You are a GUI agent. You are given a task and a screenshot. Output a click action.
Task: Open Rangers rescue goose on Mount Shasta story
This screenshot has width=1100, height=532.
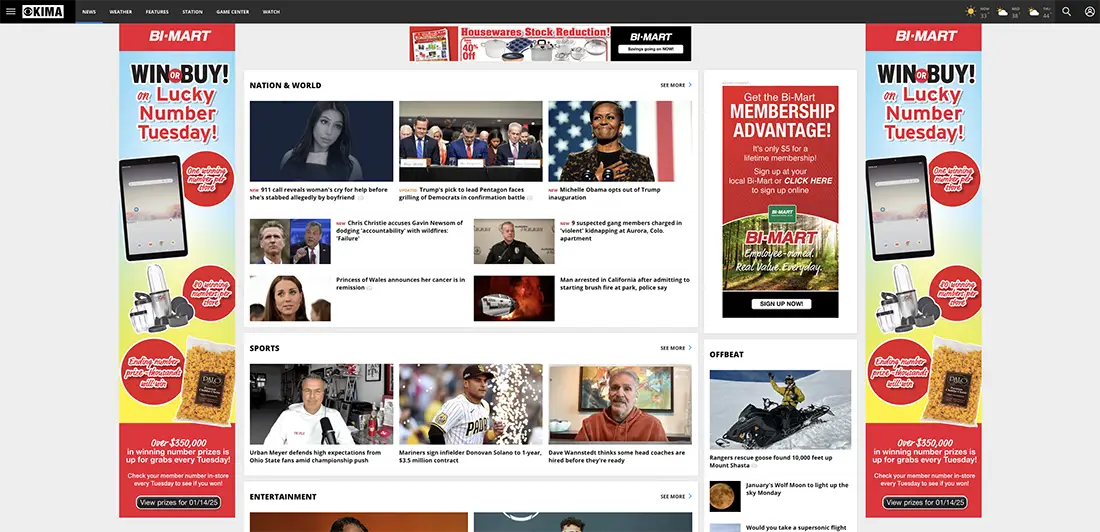pyautogui.click(x=772, y=462)
